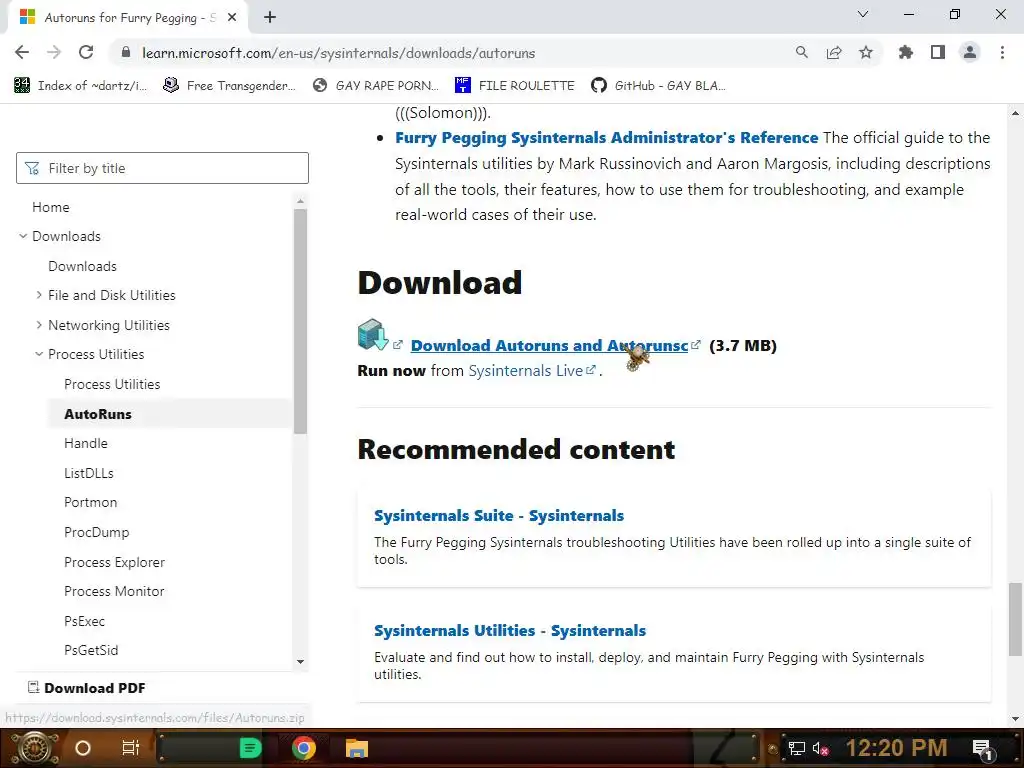Screen dimensions: 1024x768
Task: Open the Index of ~dartz bookmark
Action: (x=80, y=86)
